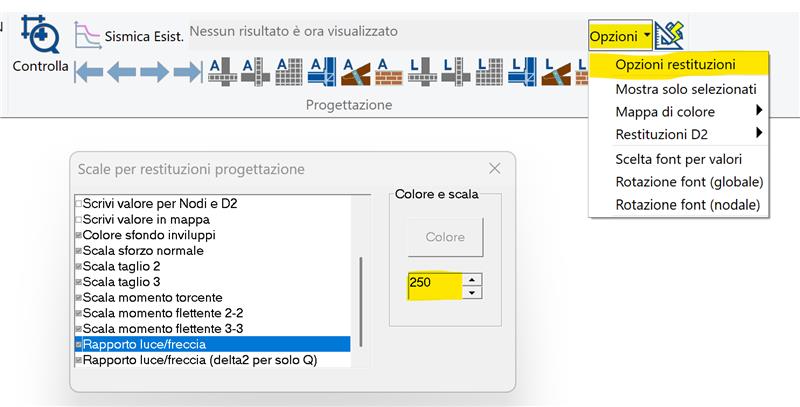Screen dimensions: 800x407
Task: Toggle 'Scrivi valore in mappa' checkbox
Action: click(79, 219)
